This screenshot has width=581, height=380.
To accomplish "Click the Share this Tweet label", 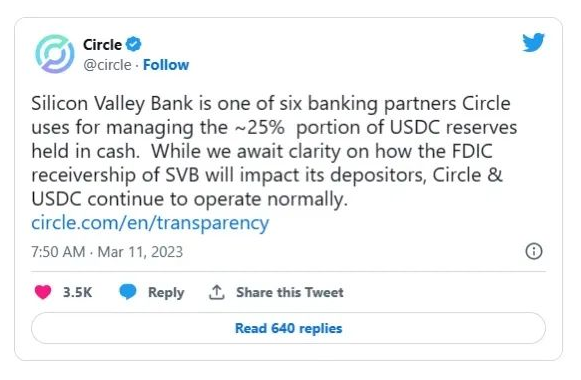I will (290, 292).
